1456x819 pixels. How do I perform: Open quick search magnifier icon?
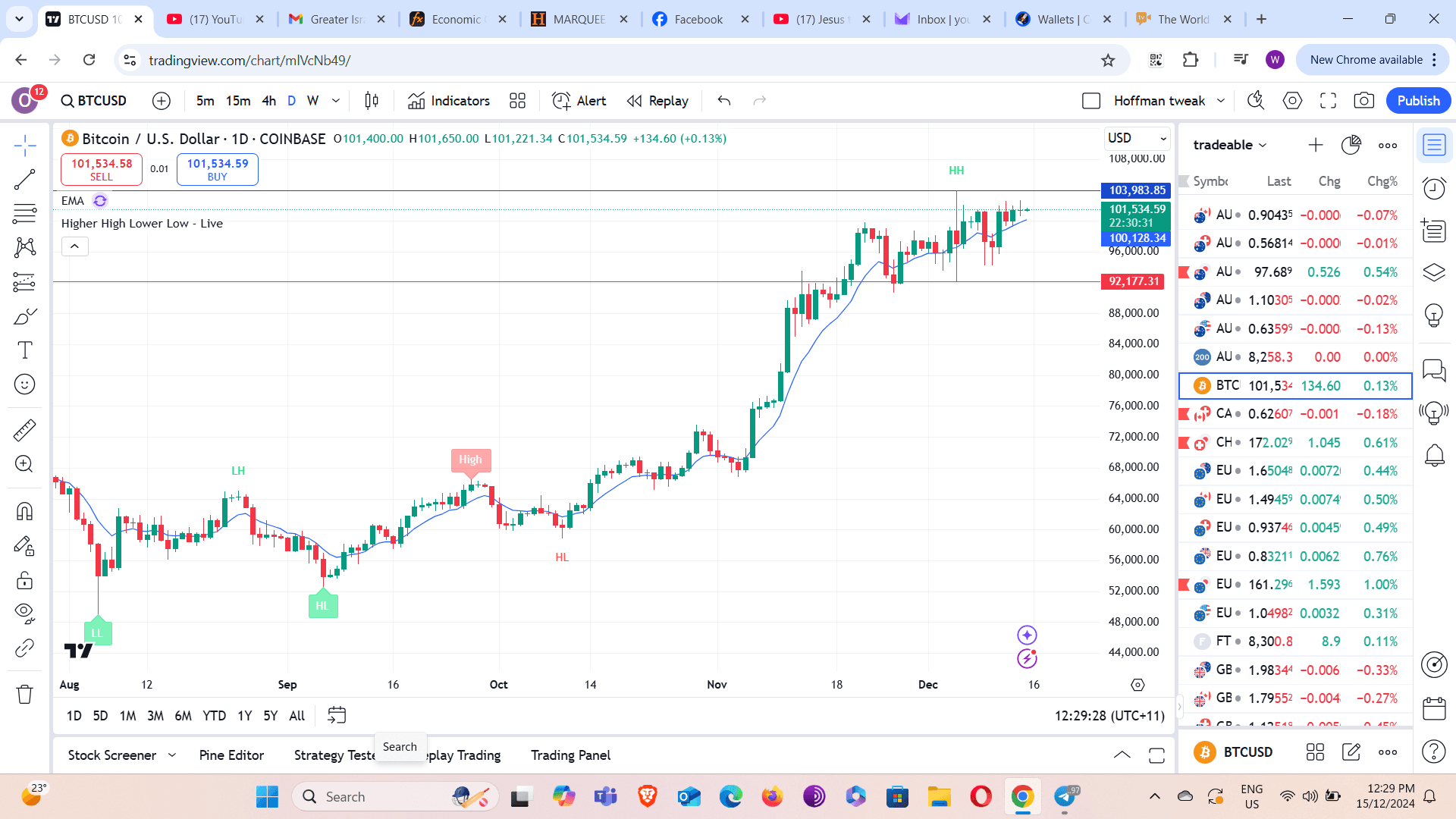pyautogui.click(x=1257, y=101)
